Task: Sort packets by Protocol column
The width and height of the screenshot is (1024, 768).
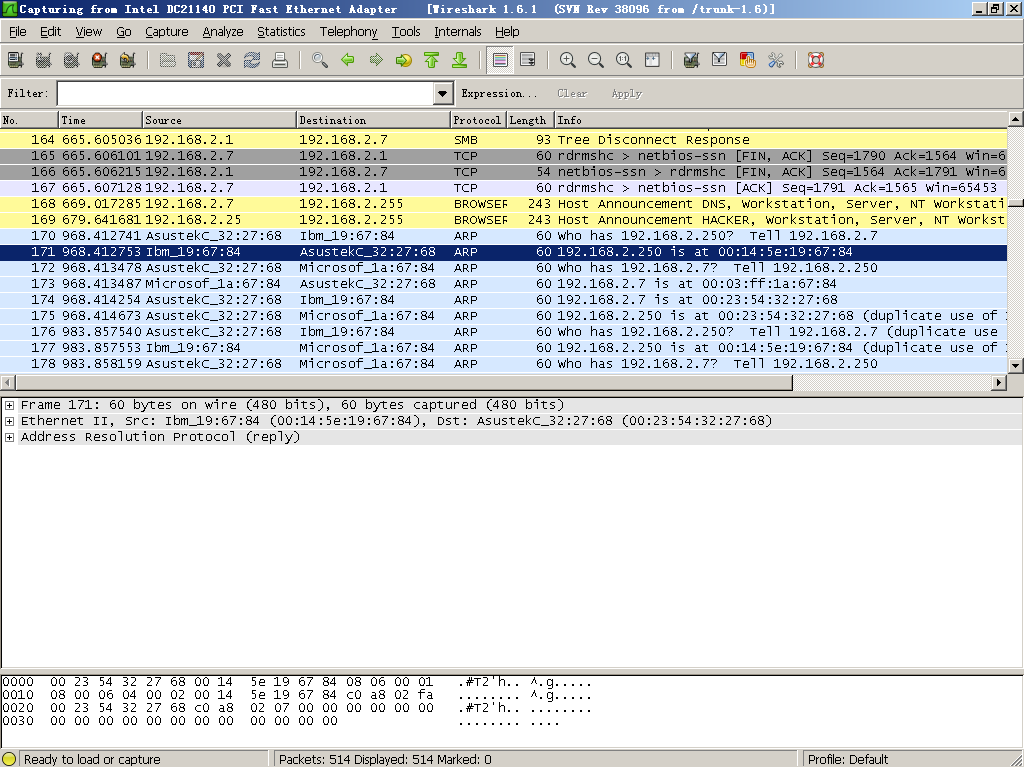Action: (x=478, y=120)
